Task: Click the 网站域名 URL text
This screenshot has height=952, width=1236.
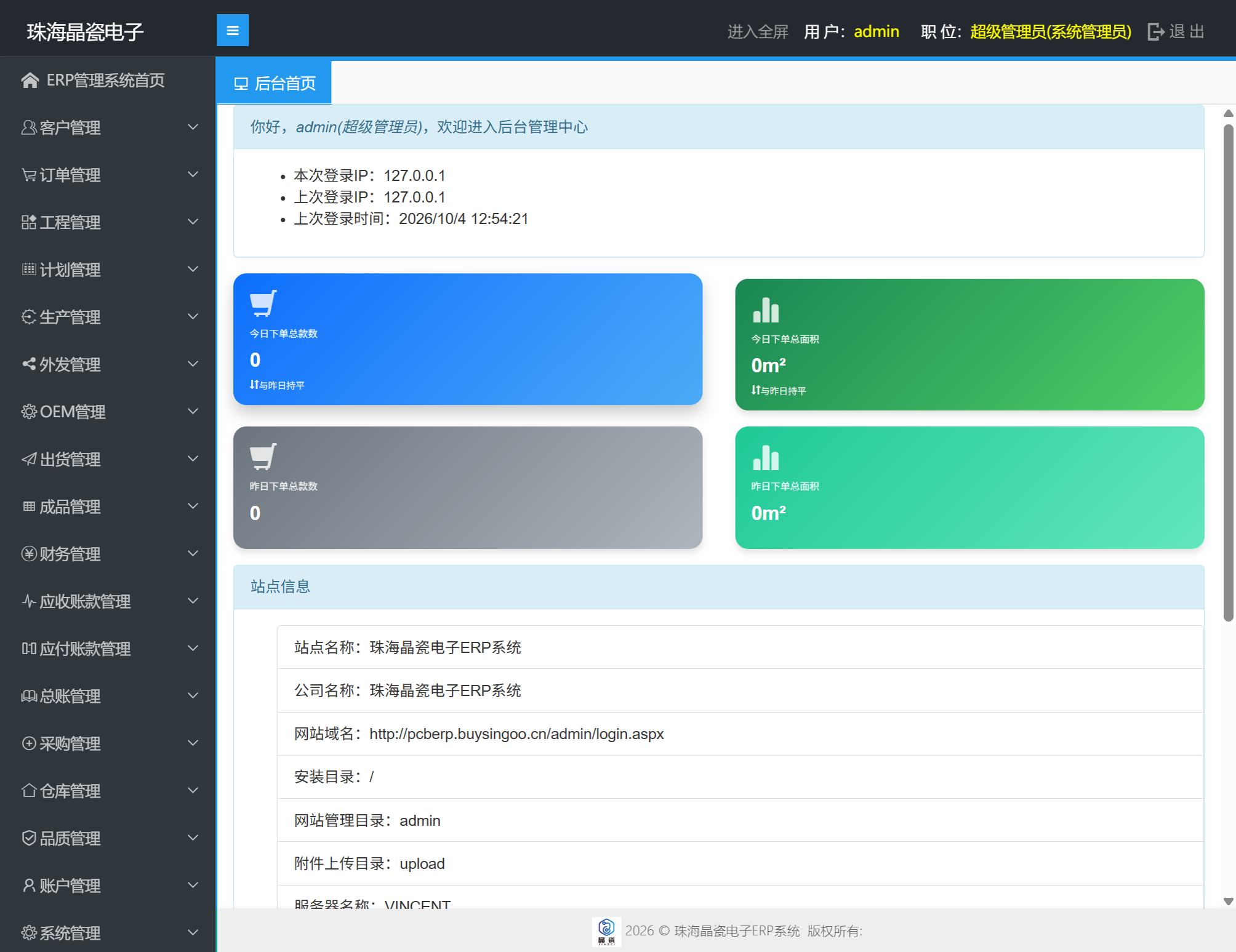Action: (516, 734)
